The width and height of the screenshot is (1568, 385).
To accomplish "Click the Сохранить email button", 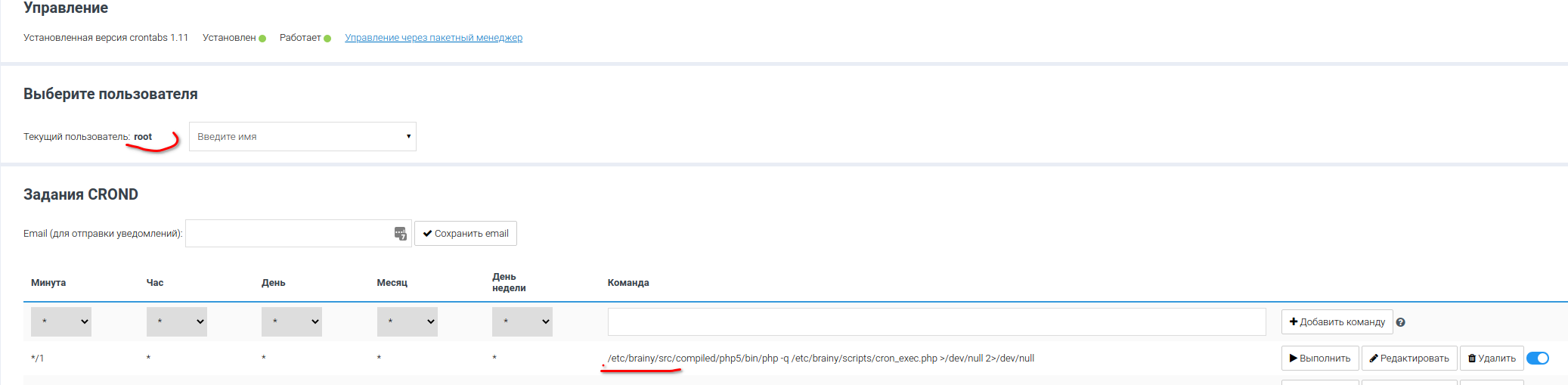I will (465, 234).
